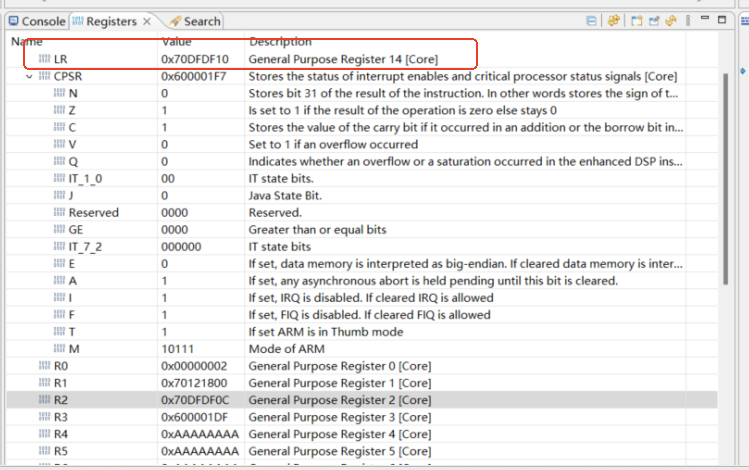The width and height of the screenshot is (749, 470).
Task: Pin the Registers view with the pin icon
Action: [x=654, y=21]
